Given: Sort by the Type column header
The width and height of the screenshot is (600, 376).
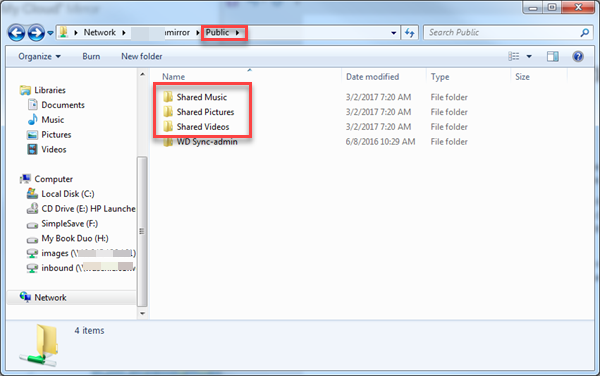Looking at the screenshot, I should point(440,77).
